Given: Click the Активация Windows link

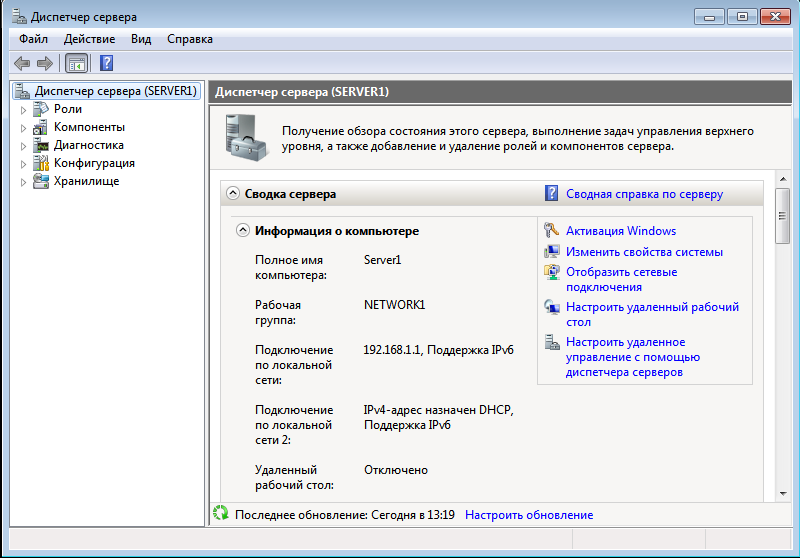Looking at the screenshot, I should [621, 231].
